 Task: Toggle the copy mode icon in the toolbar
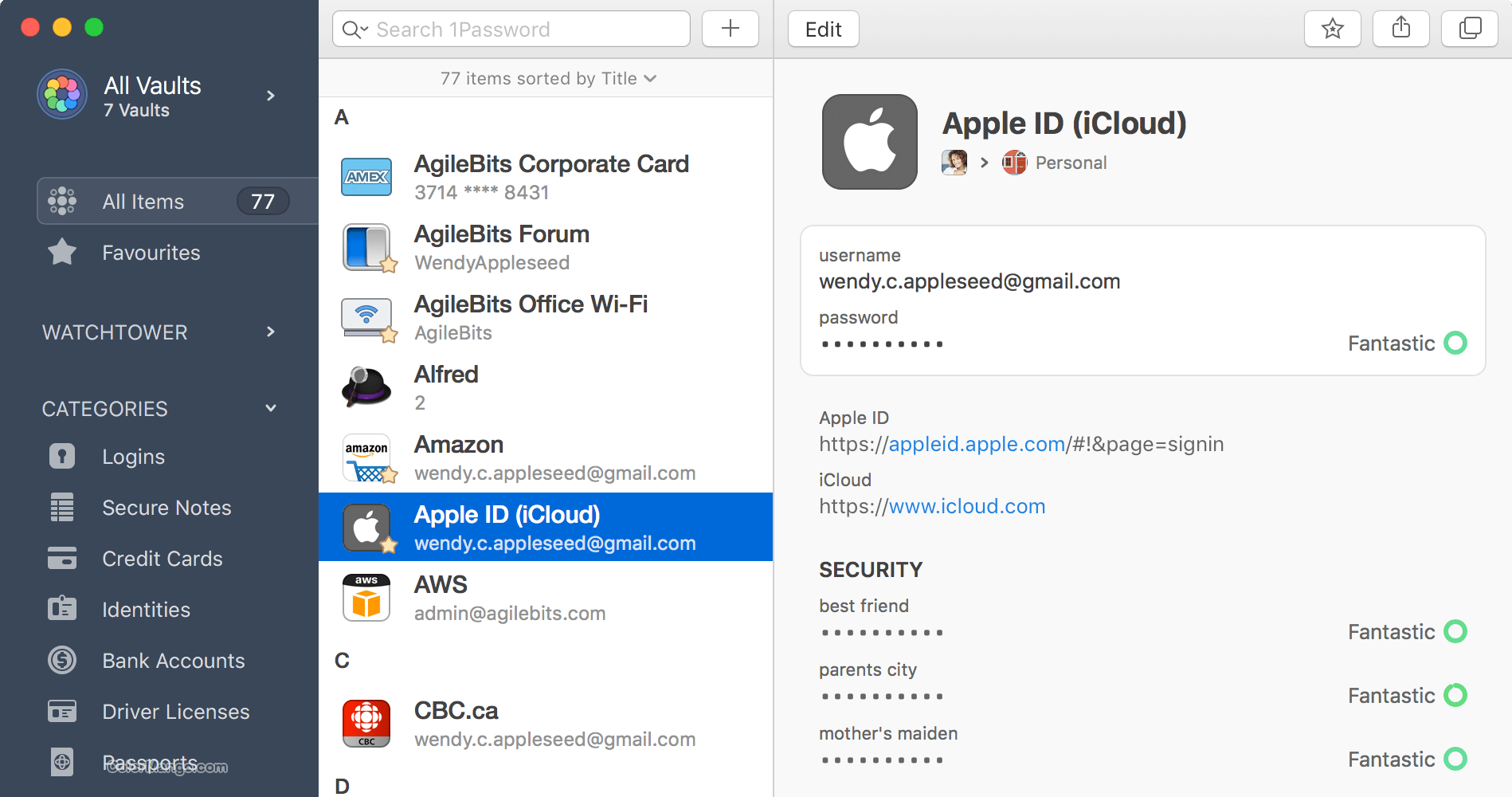click(x=1469, y=28)
